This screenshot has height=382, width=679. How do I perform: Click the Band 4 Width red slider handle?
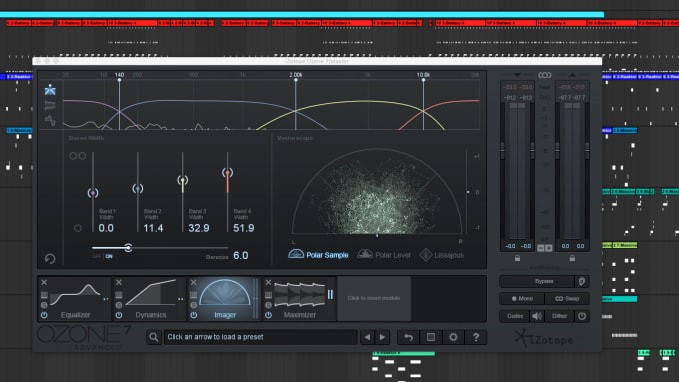click(x=228, y=173)
